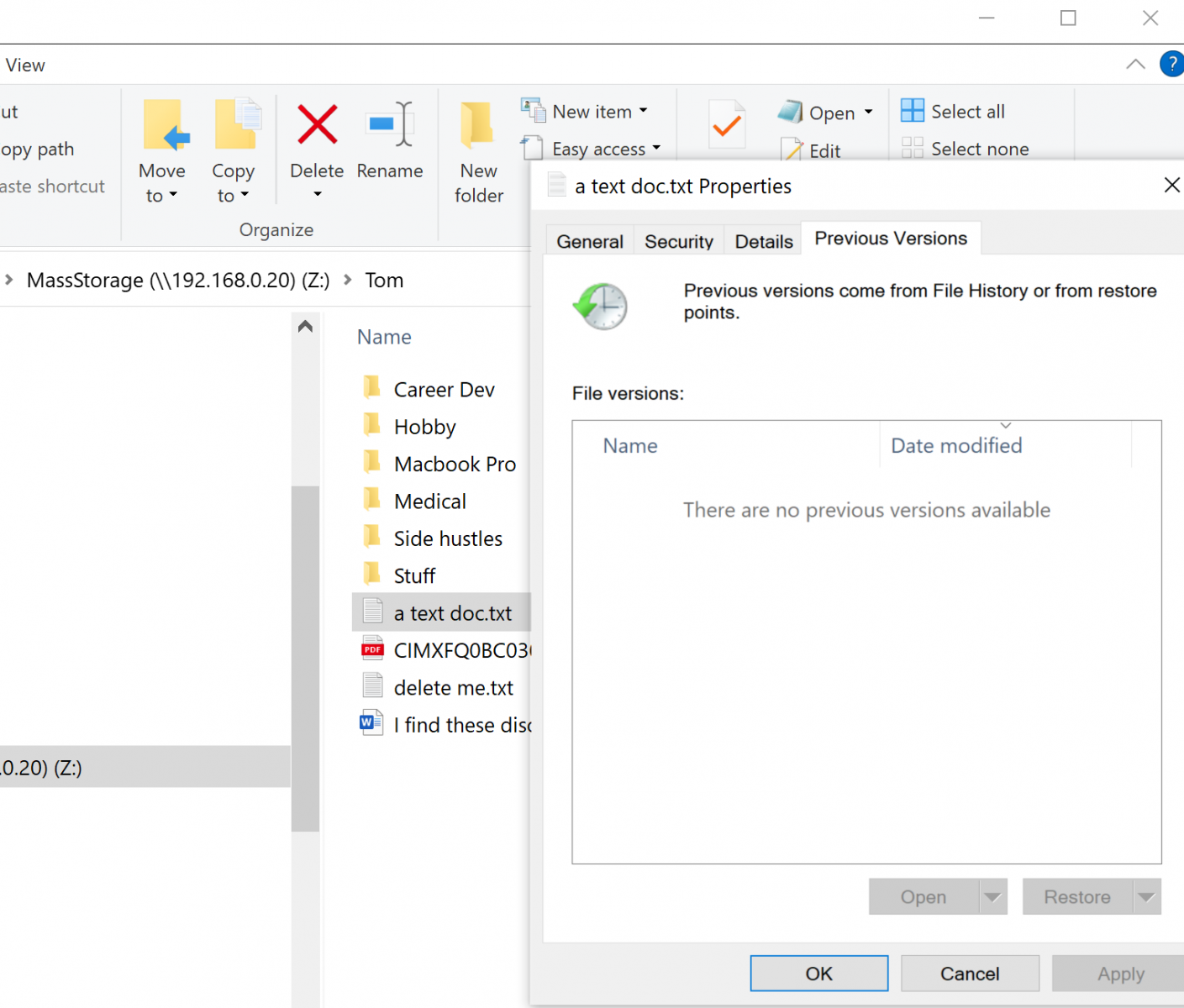Image resolution: width=1184 pixels, height=1008 pixels.
Task: Click MassStorage (\\192.168.0.20) (Z:) breadcrumb
Action: (x=178, y=280)
